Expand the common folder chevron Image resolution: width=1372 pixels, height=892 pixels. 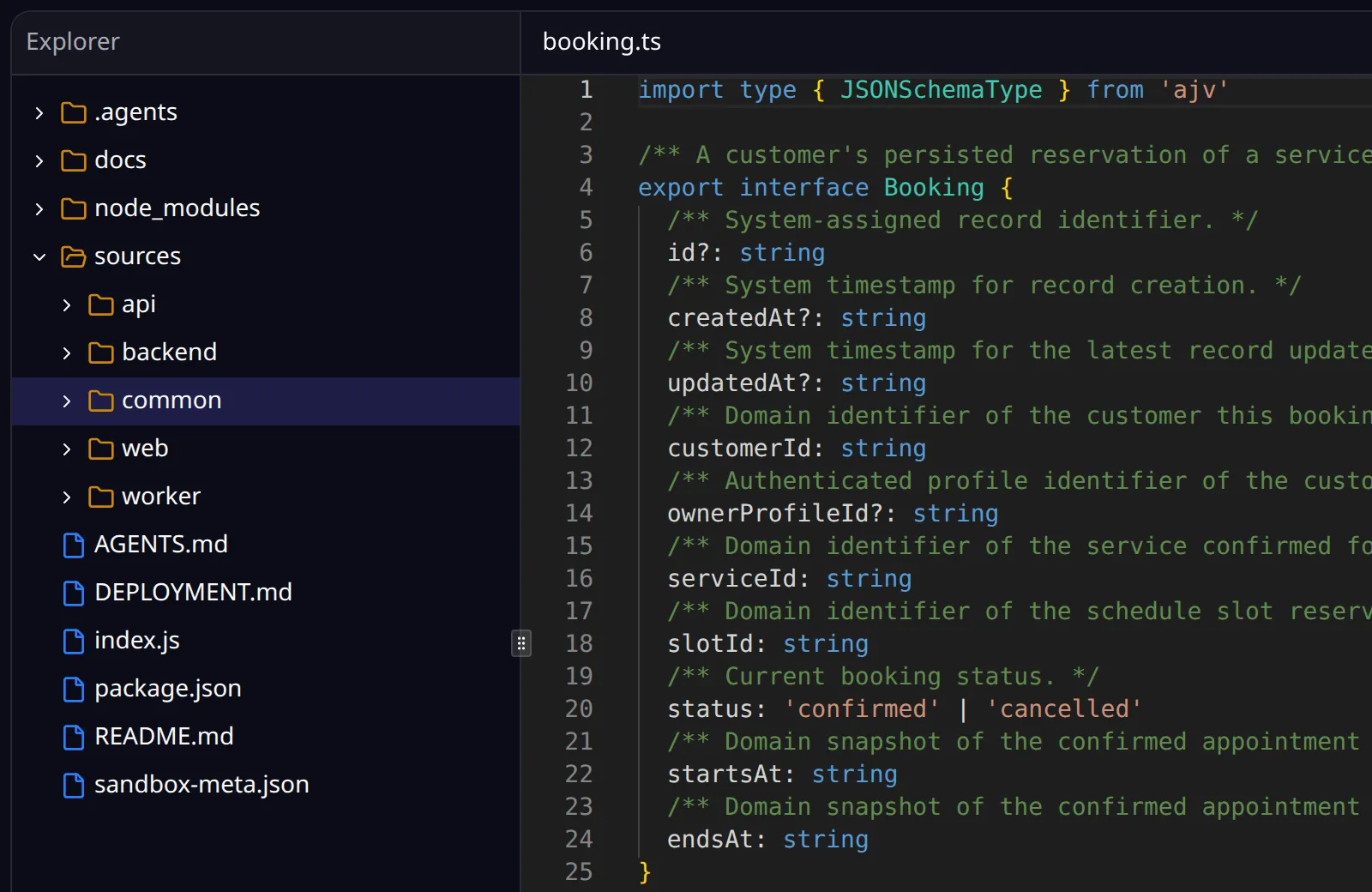coord(66,401)
